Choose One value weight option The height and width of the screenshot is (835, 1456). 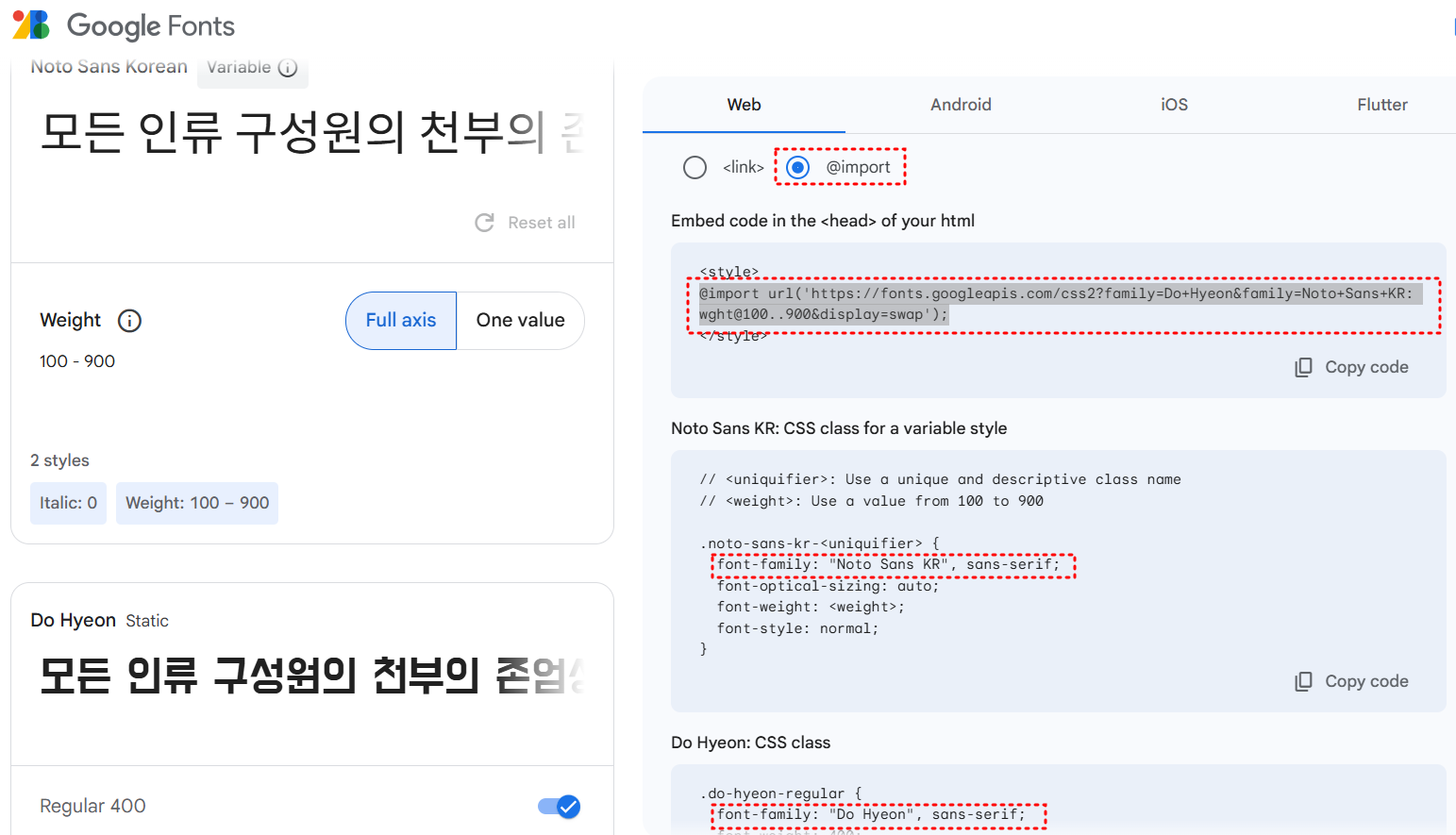coord(521,321)
